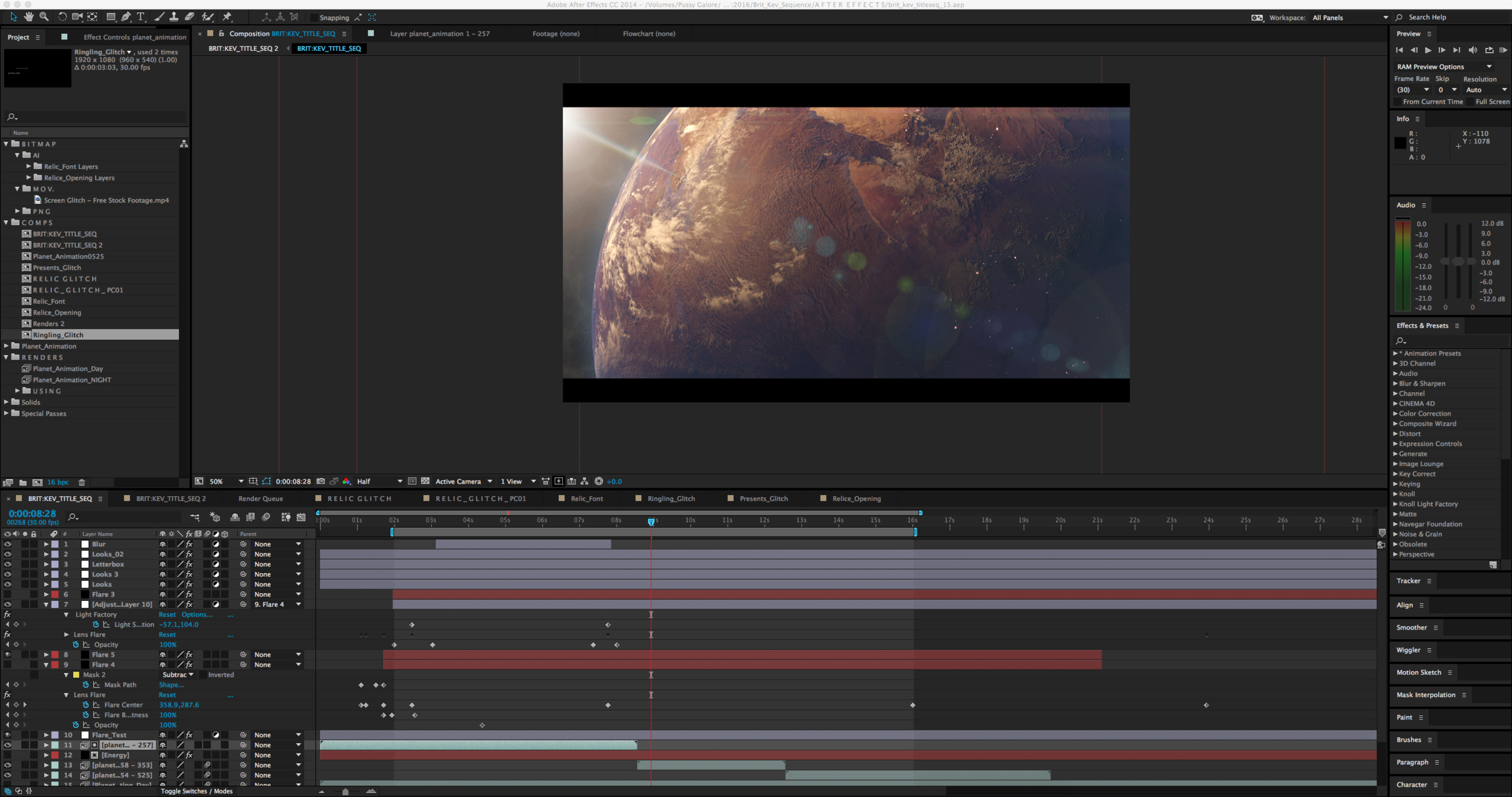
Task: Open the 1 View layout dropdown
Action: (518, 482)
